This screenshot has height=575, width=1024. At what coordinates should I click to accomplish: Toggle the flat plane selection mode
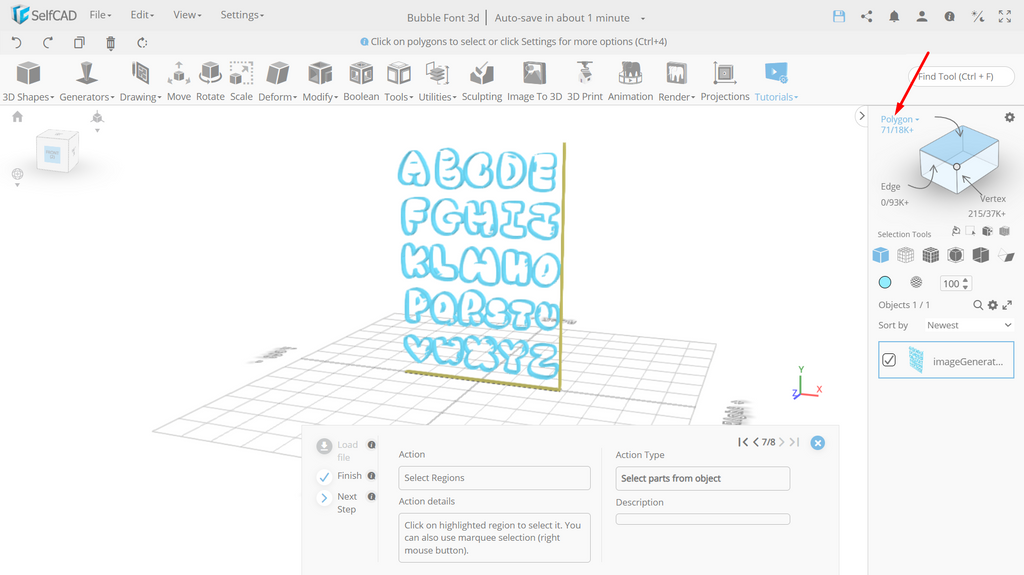coord(1006,255)
